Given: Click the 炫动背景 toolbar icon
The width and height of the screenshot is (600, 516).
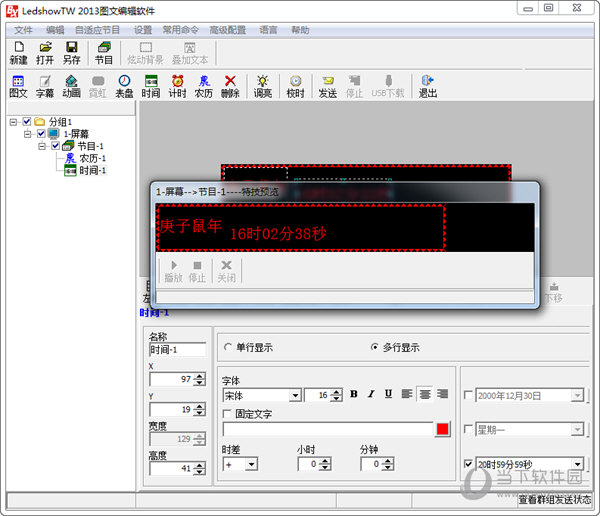Looking at the screenshot, I should (145, 53).
